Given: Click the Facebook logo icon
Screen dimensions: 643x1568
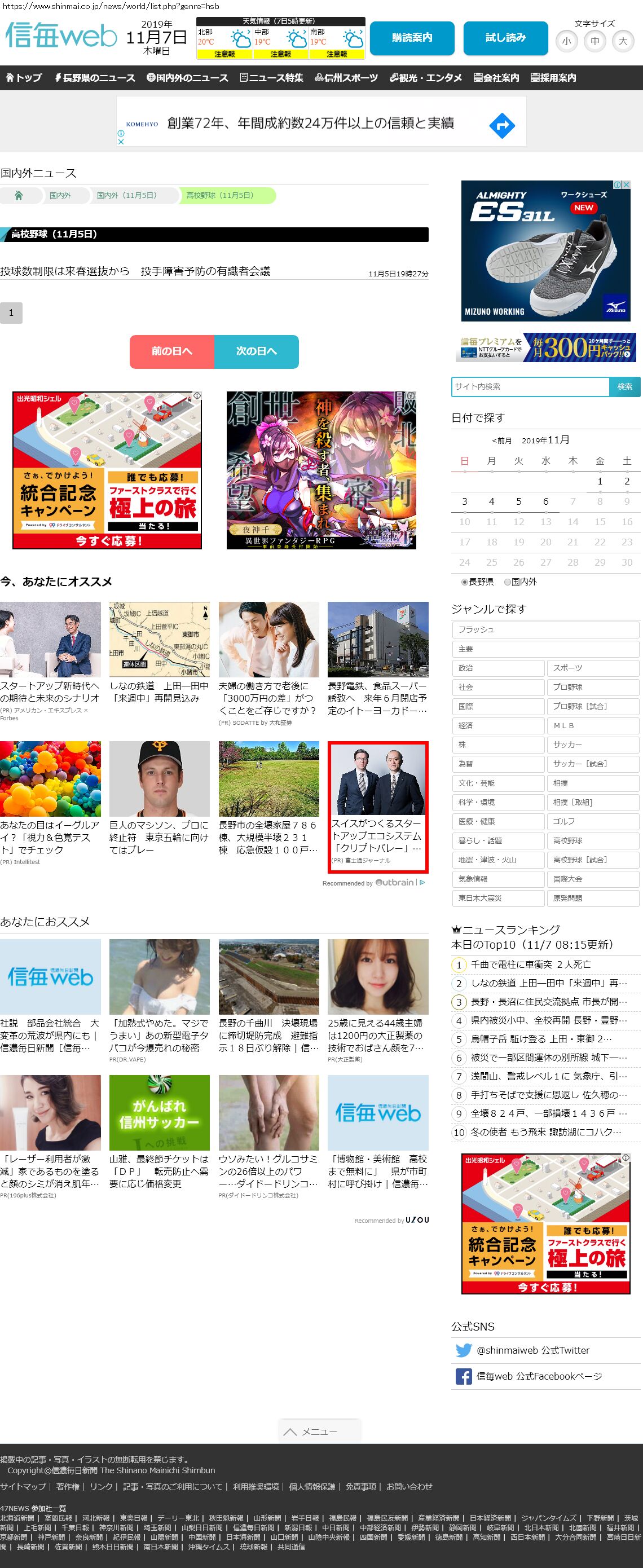Looking at the screenshot, I should [464, 1376].
